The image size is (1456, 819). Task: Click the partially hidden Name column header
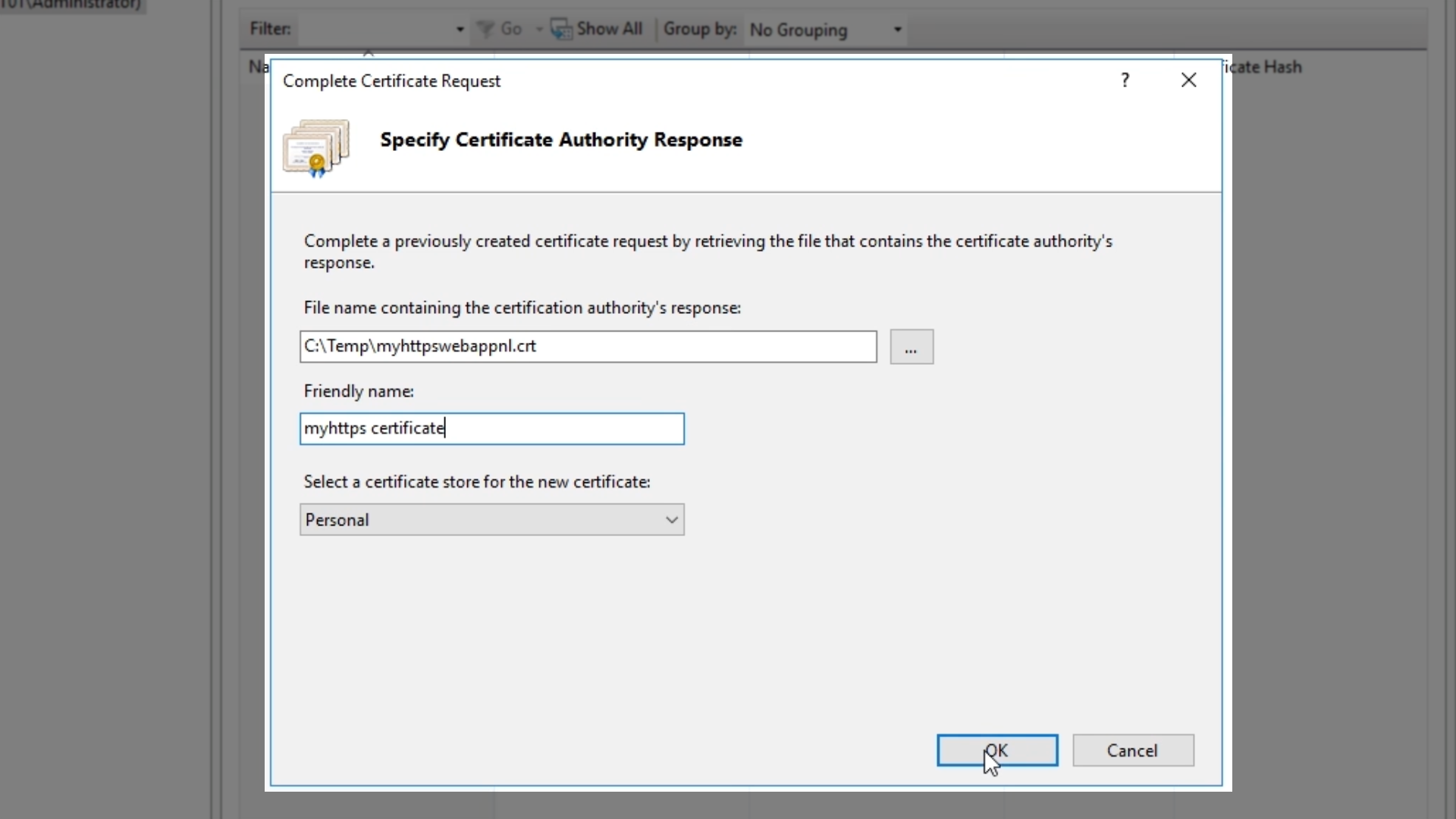click(x=258, y=67)
